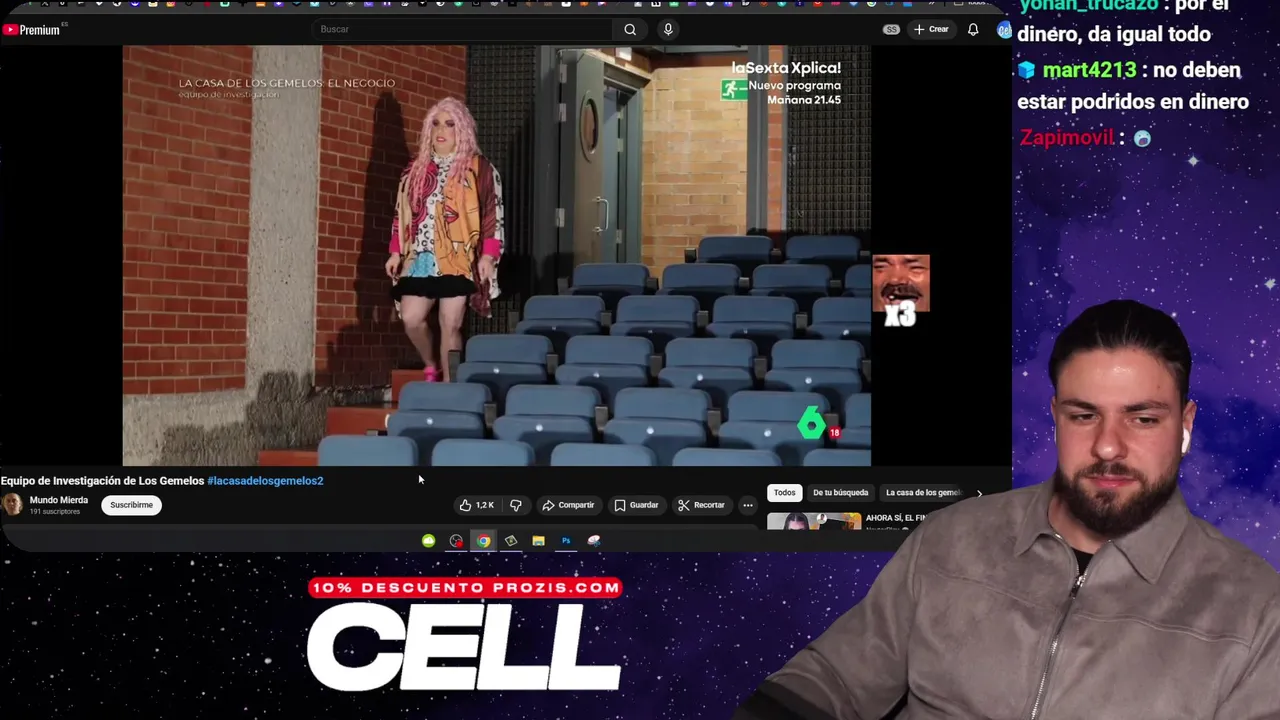Open the Mundo Mierda channel avatar
This screenshot has width=1280, height=720.
(x=12, y=505)
